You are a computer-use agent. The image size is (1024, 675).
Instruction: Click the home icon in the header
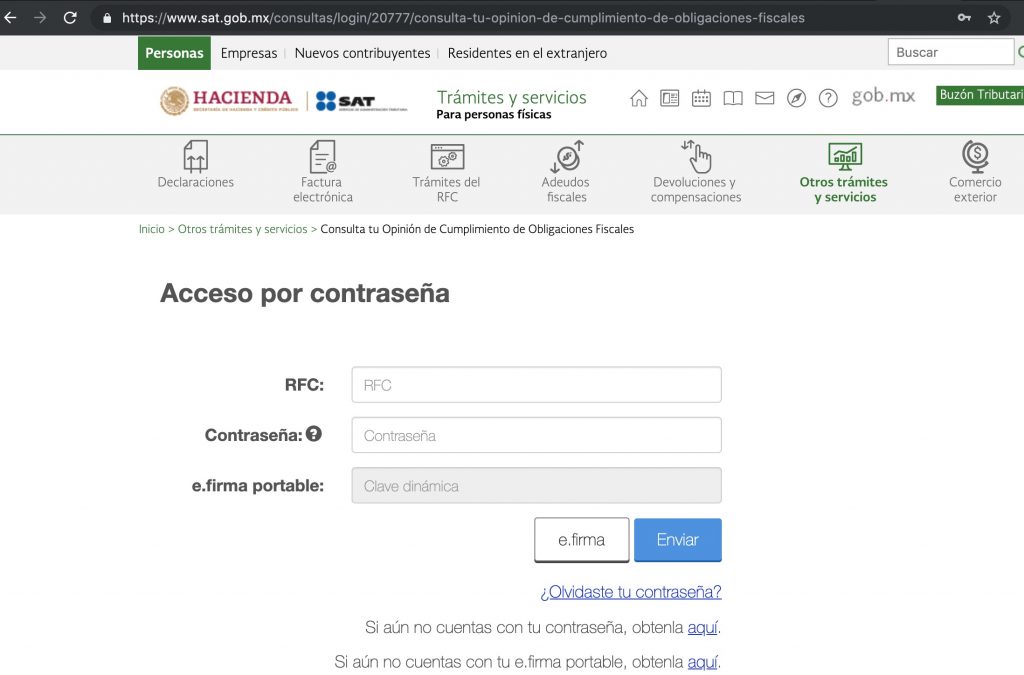(x=638, y=98)
